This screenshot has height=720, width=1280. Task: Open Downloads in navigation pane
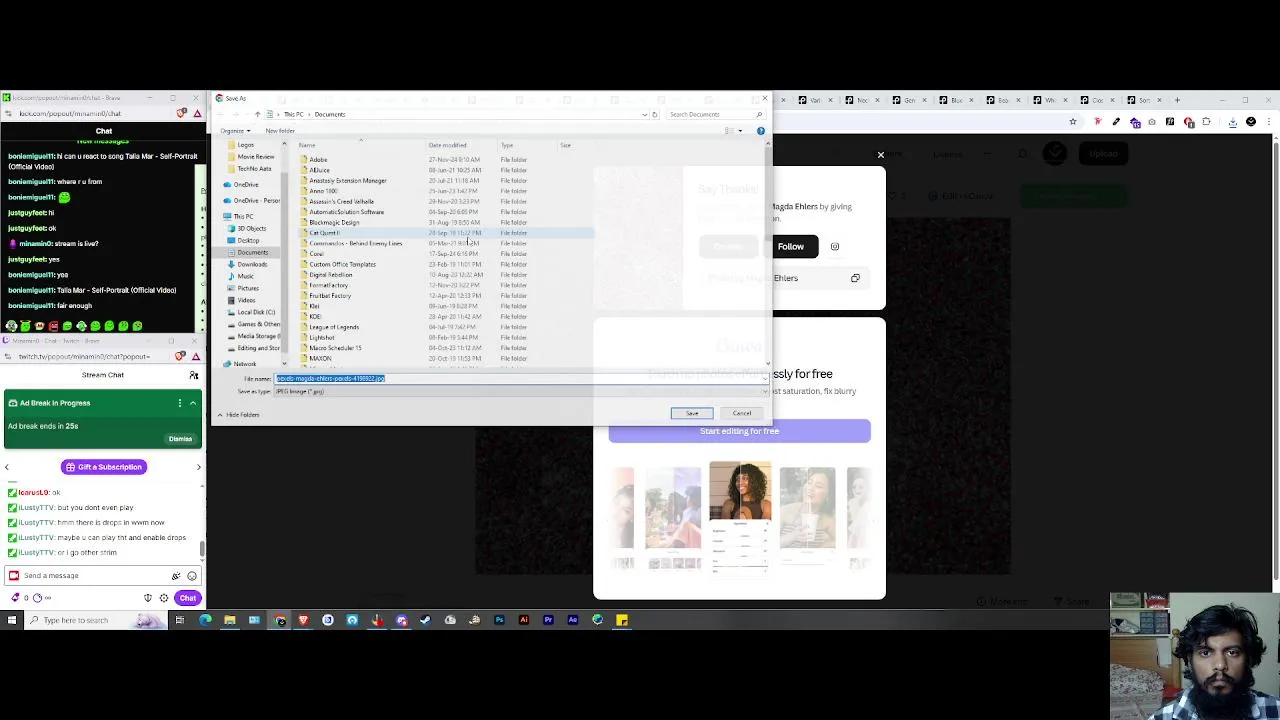pyautogui.click(x=252, y=264)
